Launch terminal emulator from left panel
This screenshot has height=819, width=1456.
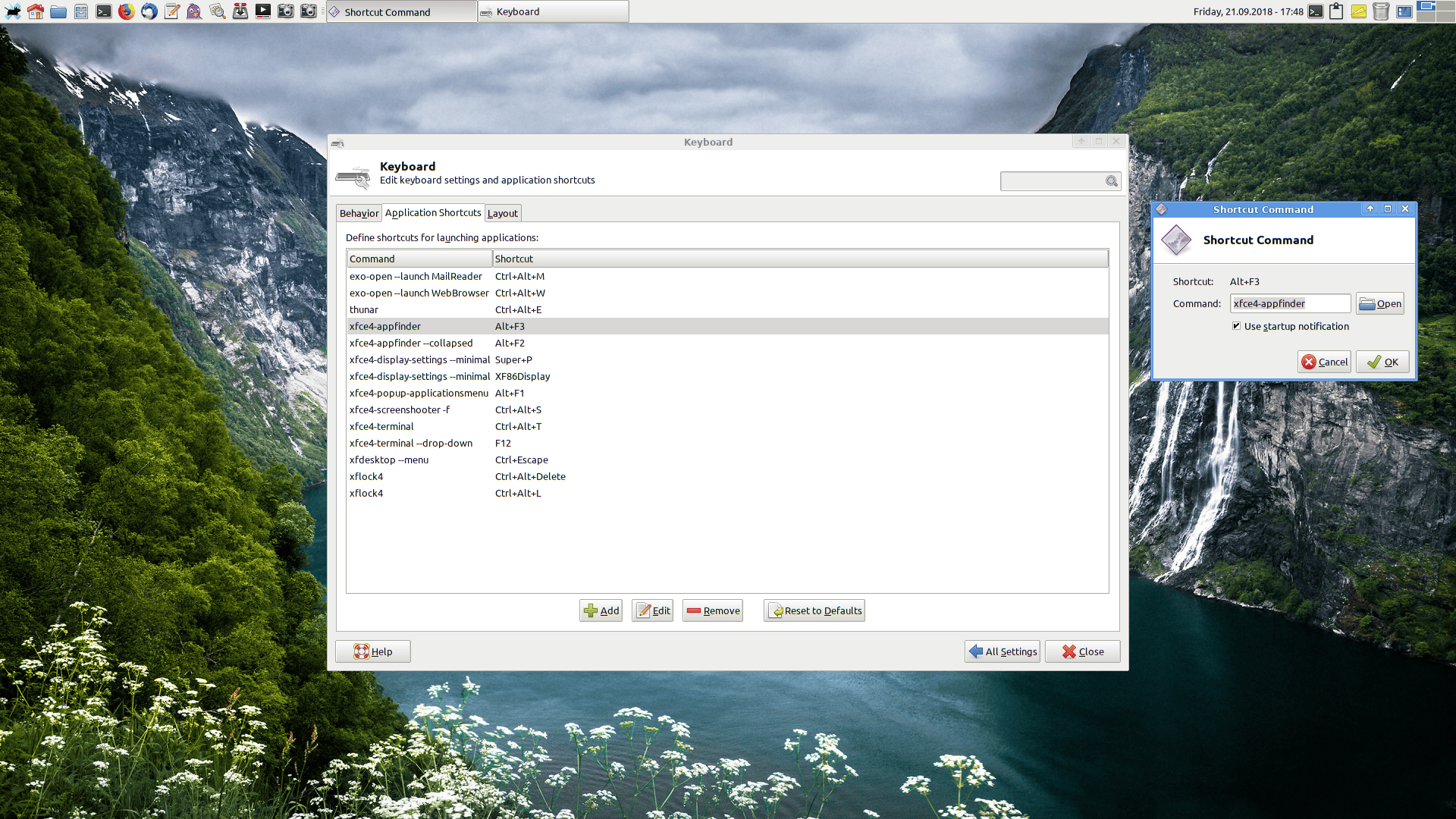104,11
